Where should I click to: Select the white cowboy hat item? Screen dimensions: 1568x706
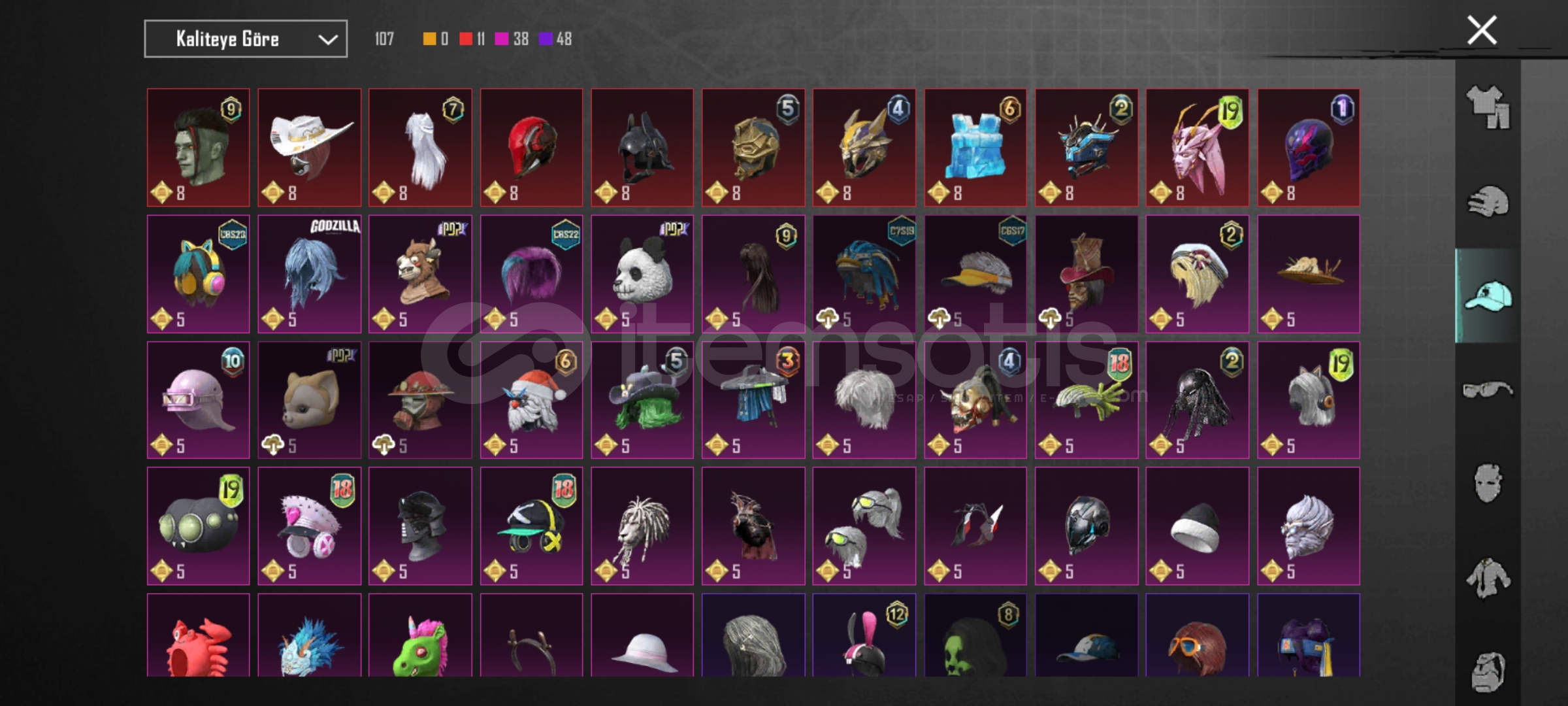pos(309,148)
